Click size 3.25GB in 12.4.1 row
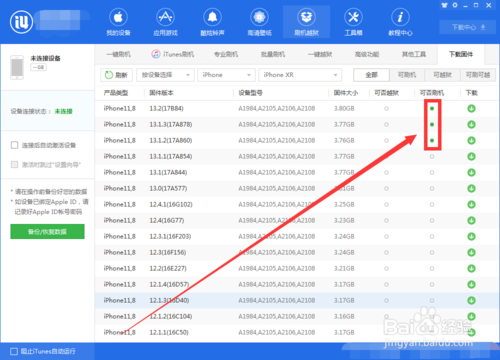This screenshot has width=500, height=360. point(344,204)
